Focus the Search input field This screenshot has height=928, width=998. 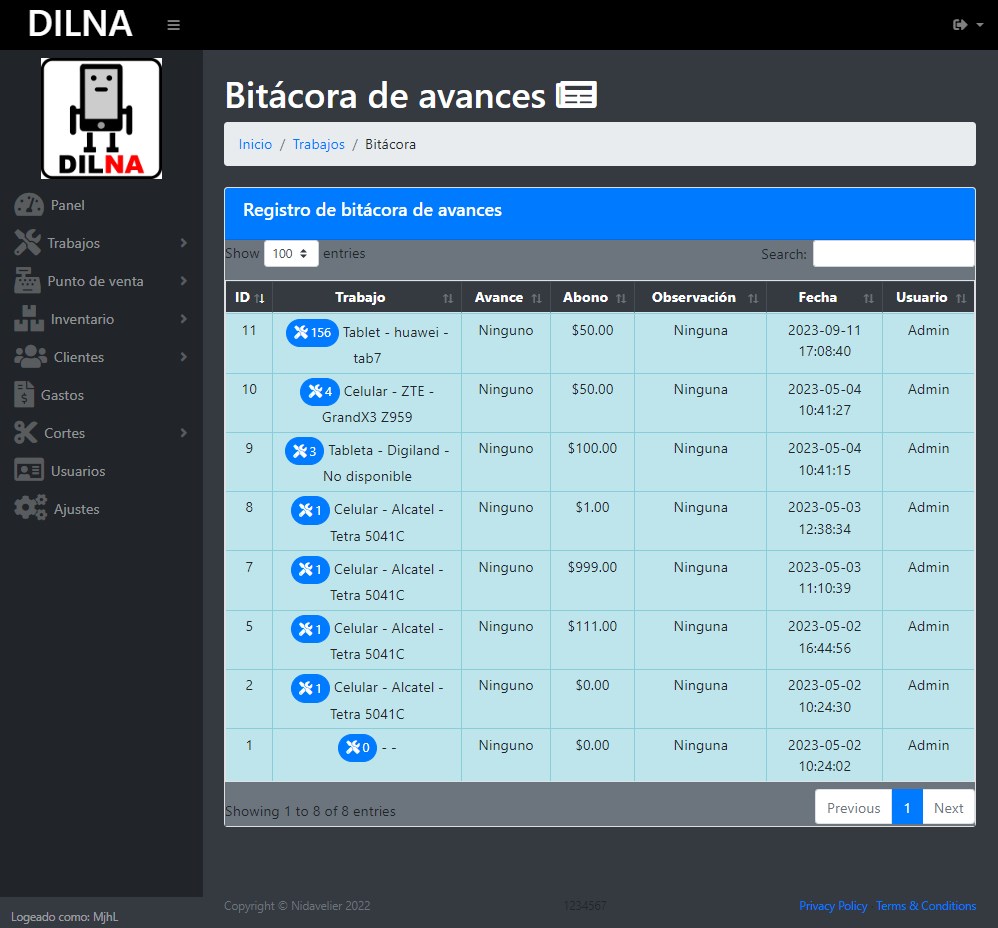tap(893, 254)
